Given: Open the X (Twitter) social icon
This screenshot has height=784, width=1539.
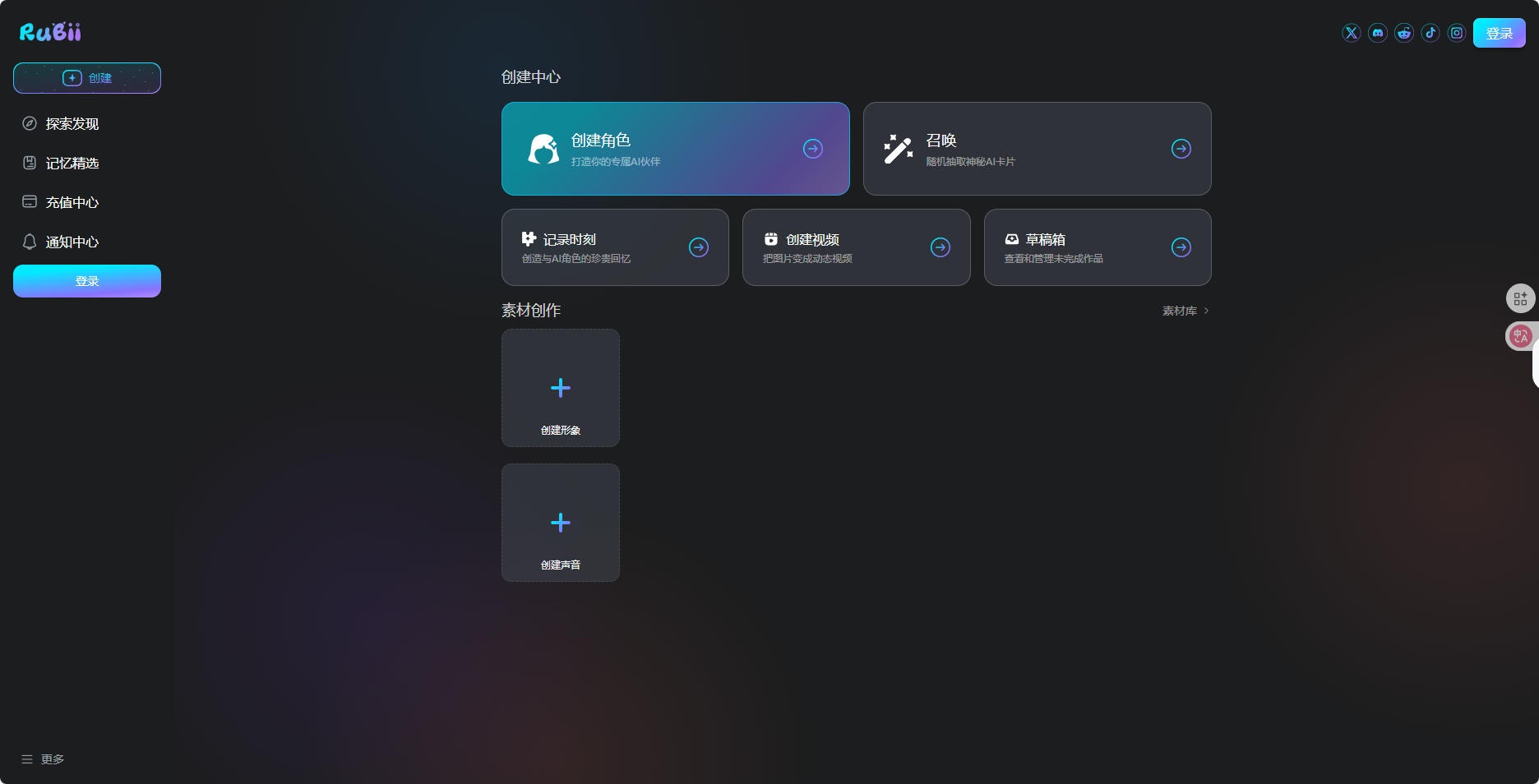Looking at the screenshot, I should 1351,33.
